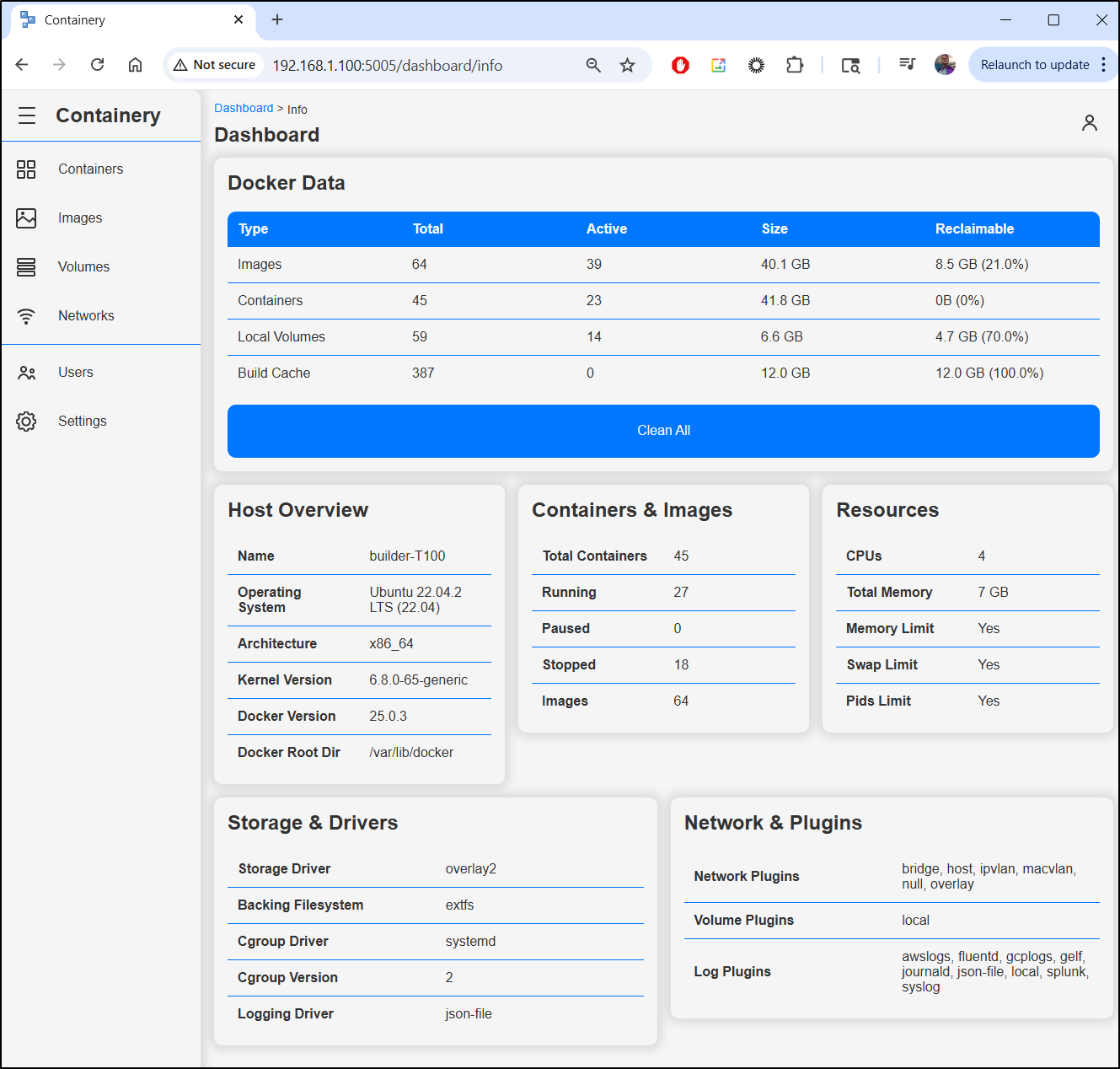Click the tab search icon in toolbar
This screenshot has width=1120, height=1069.
coord(851,65)
